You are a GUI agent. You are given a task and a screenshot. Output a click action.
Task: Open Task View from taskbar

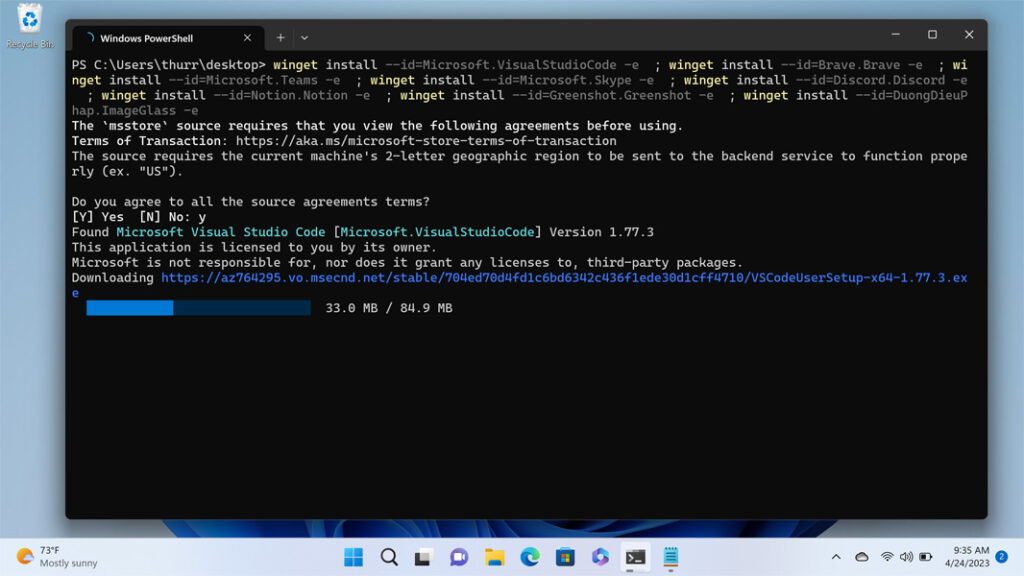point(423,557)
